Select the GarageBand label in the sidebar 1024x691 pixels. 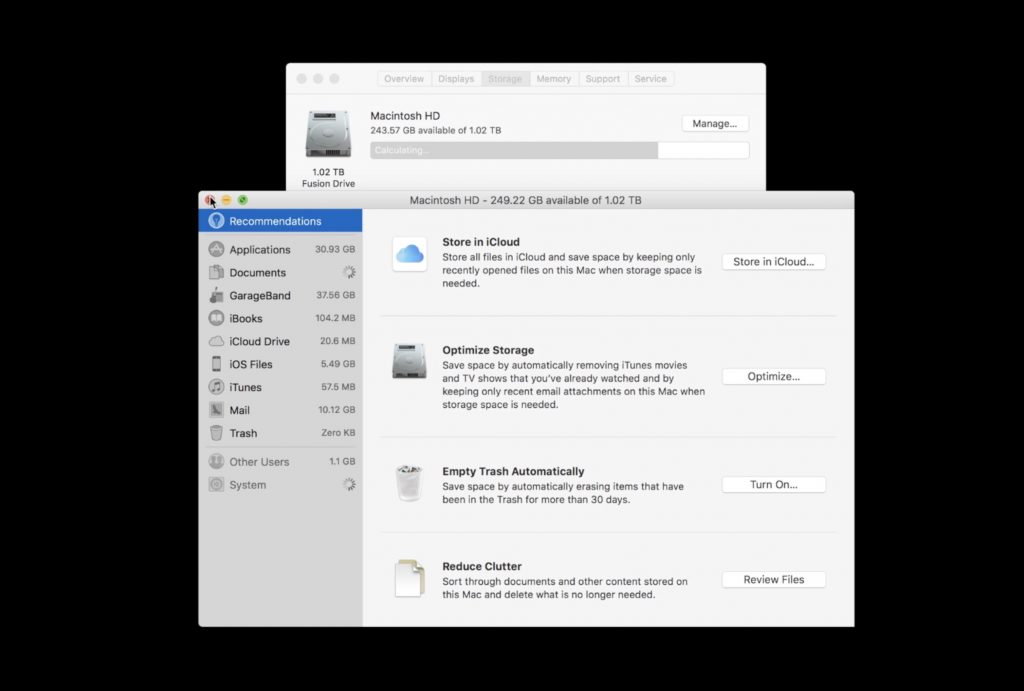click(259, 295)
